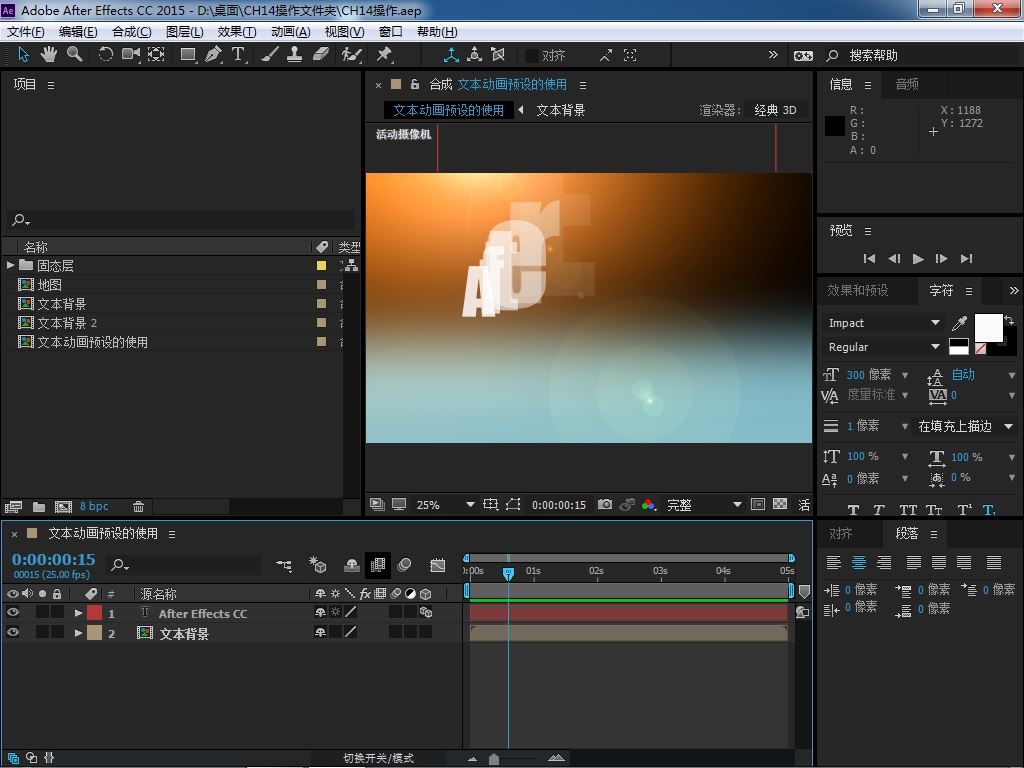Select the Clone Stamp tool
Screen dimensions: 1024x768
point(295,55)
